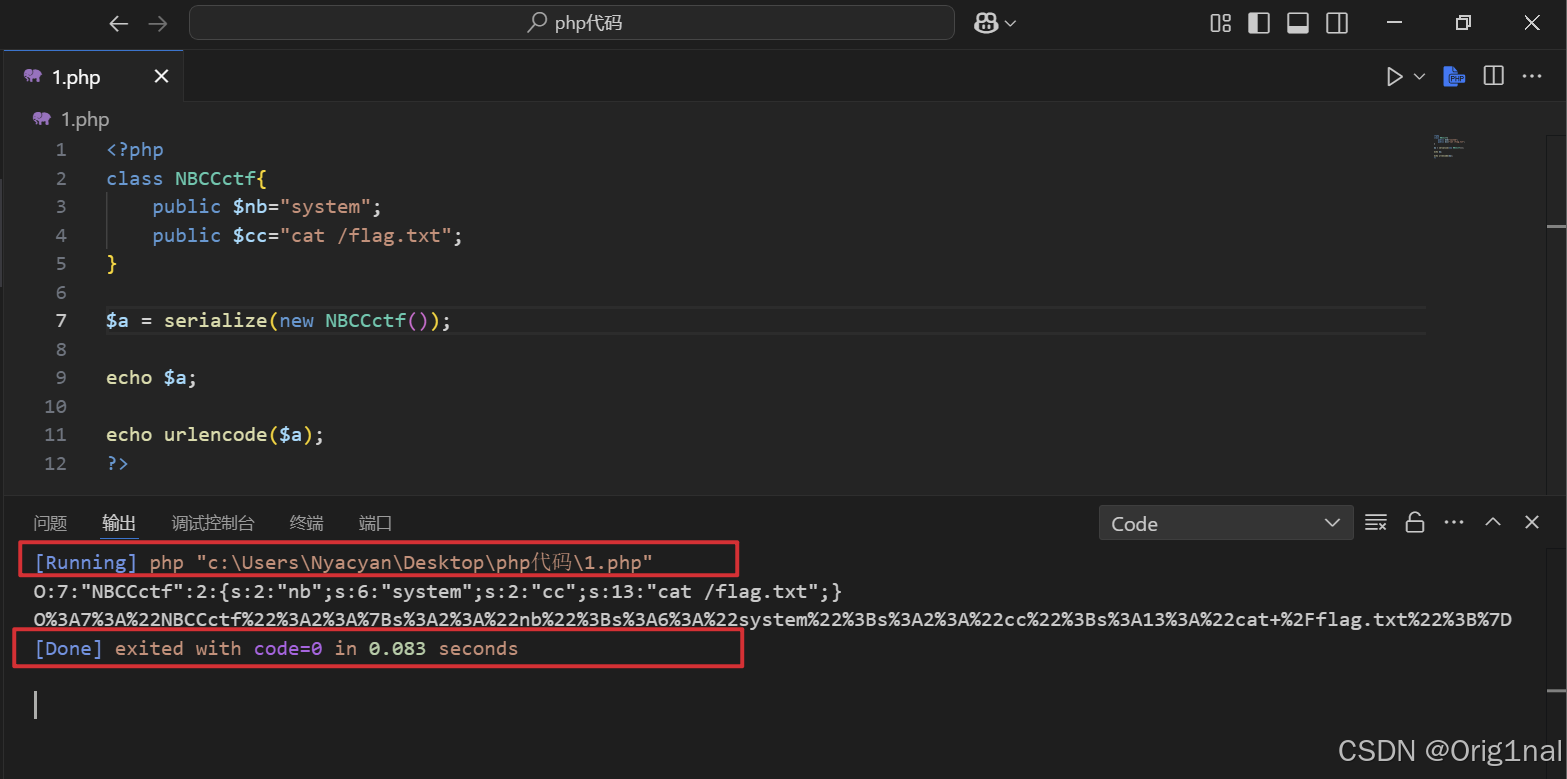Click the echo $a; line
1567x779 pixels.
(152, 378)
